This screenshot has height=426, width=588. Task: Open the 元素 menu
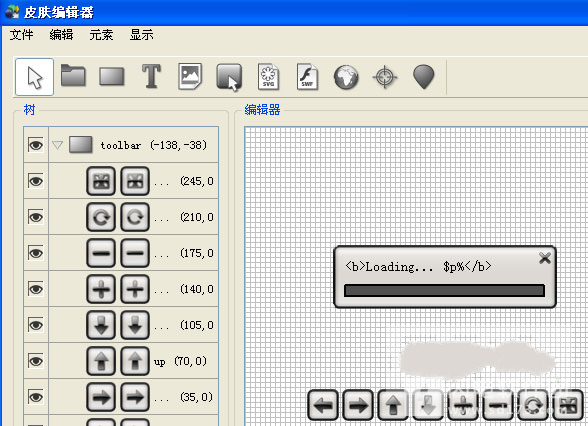(101, 35)
